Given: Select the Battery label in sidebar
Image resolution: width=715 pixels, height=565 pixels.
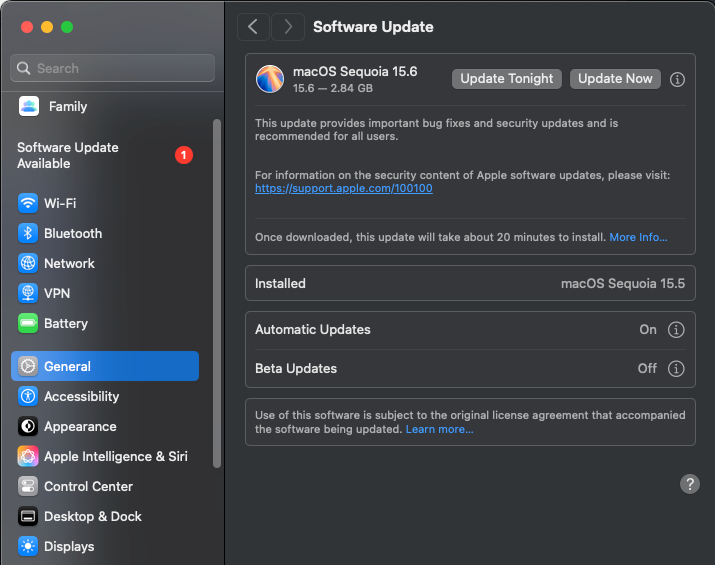Looking at the screenshot, I should click(66, 324).
